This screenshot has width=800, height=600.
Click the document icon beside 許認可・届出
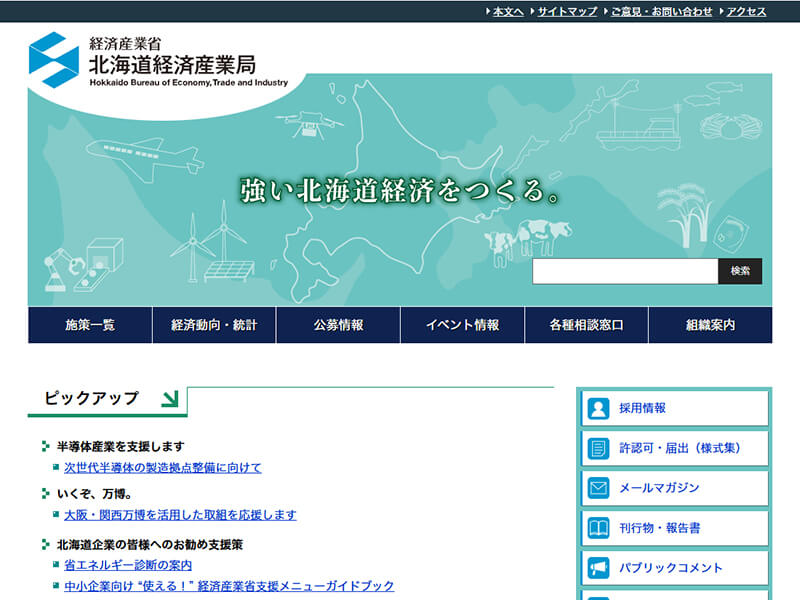pos(598,448)
